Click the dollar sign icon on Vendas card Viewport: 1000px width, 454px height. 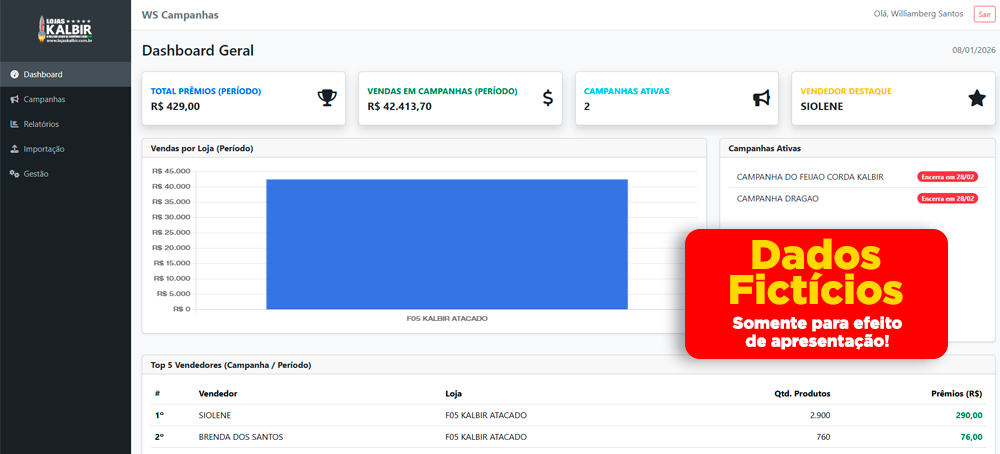click(548, 98)
